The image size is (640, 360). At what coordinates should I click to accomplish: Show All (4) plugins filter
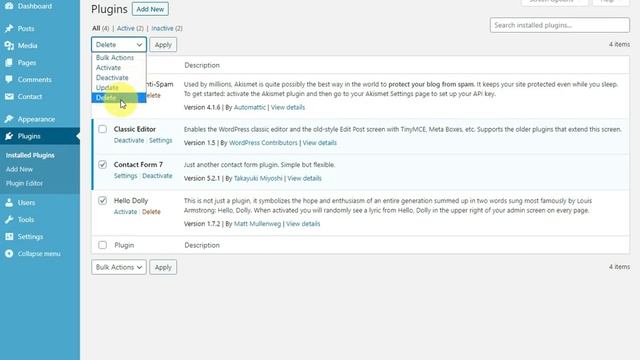[x=100, y=28]
